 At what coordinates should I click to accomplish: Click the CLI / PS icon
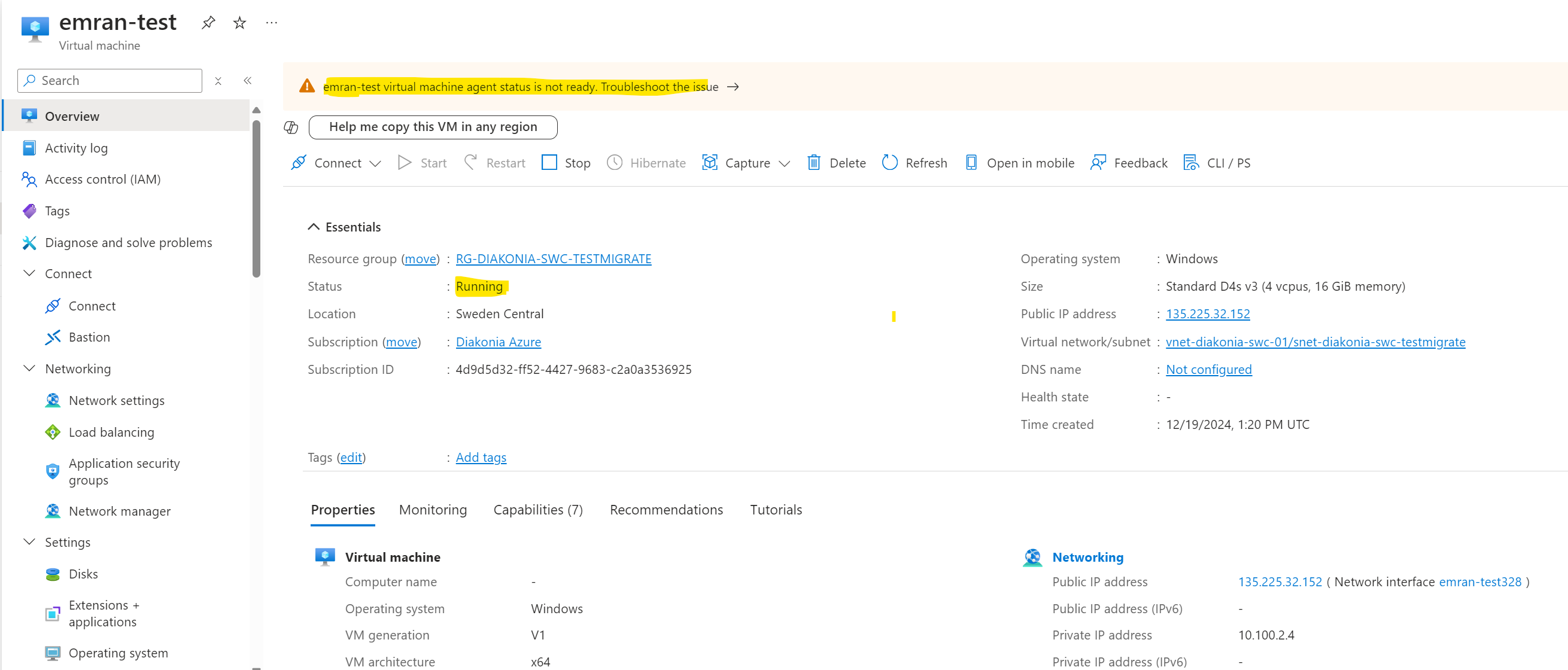1191,163
